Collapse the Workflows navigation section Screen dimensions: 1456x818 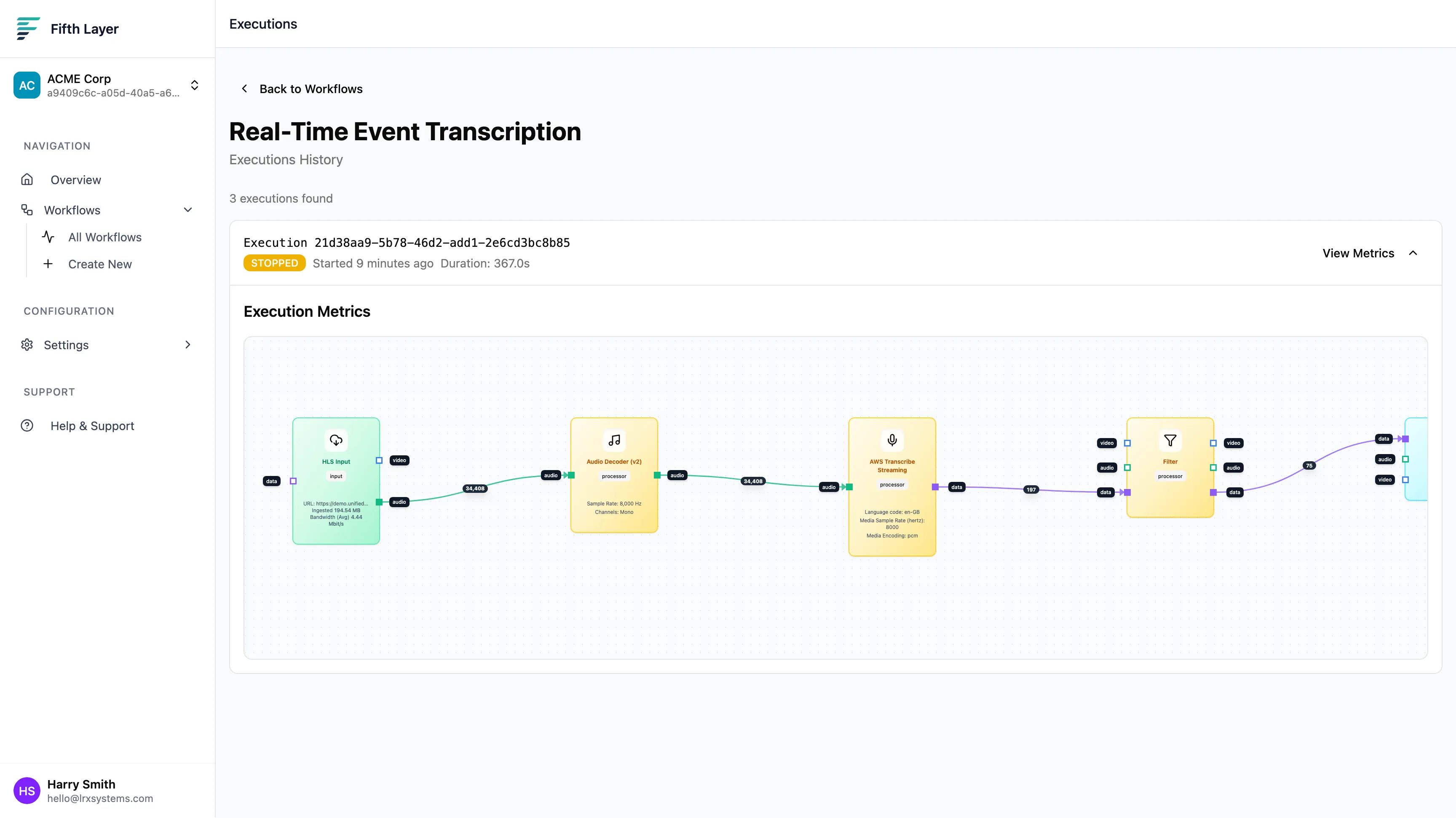tap(187, 210)
